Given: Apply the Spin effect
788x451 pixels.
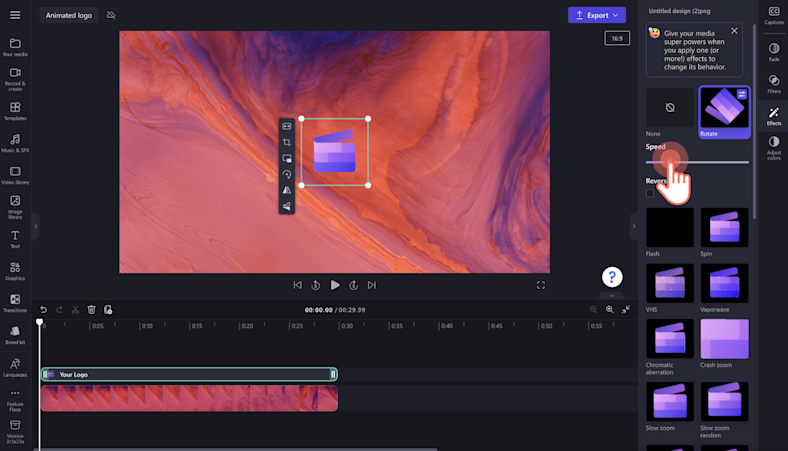Looking at the screenshot, I should [724, 227].
